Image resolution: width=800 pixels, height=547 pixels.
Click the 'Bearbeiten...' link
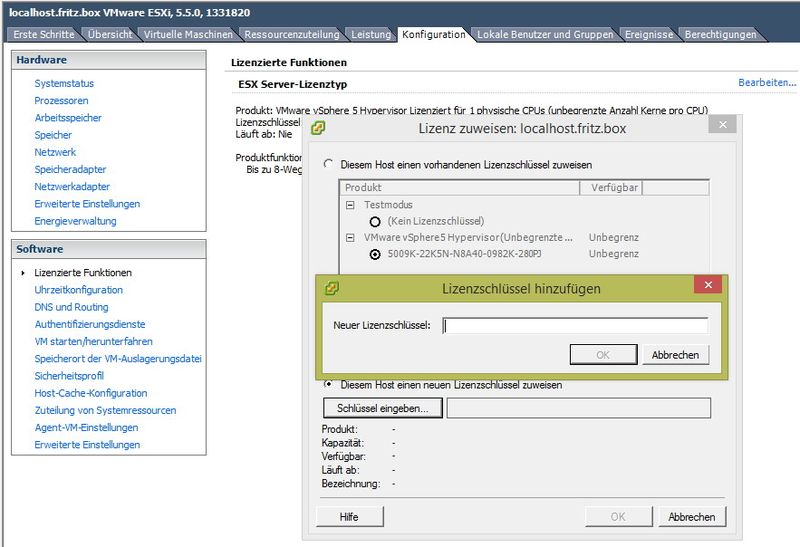(767, 82)
